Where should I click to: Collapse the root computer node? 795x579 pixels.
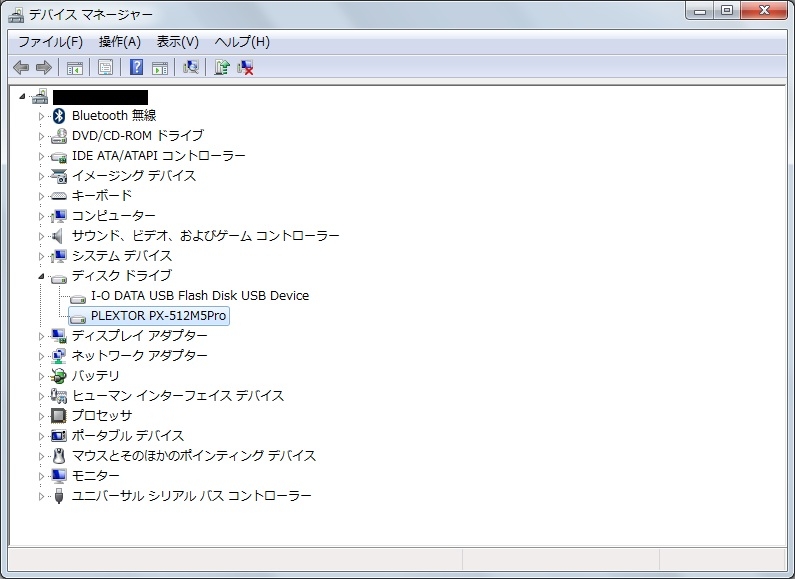(x=22, y=96)
